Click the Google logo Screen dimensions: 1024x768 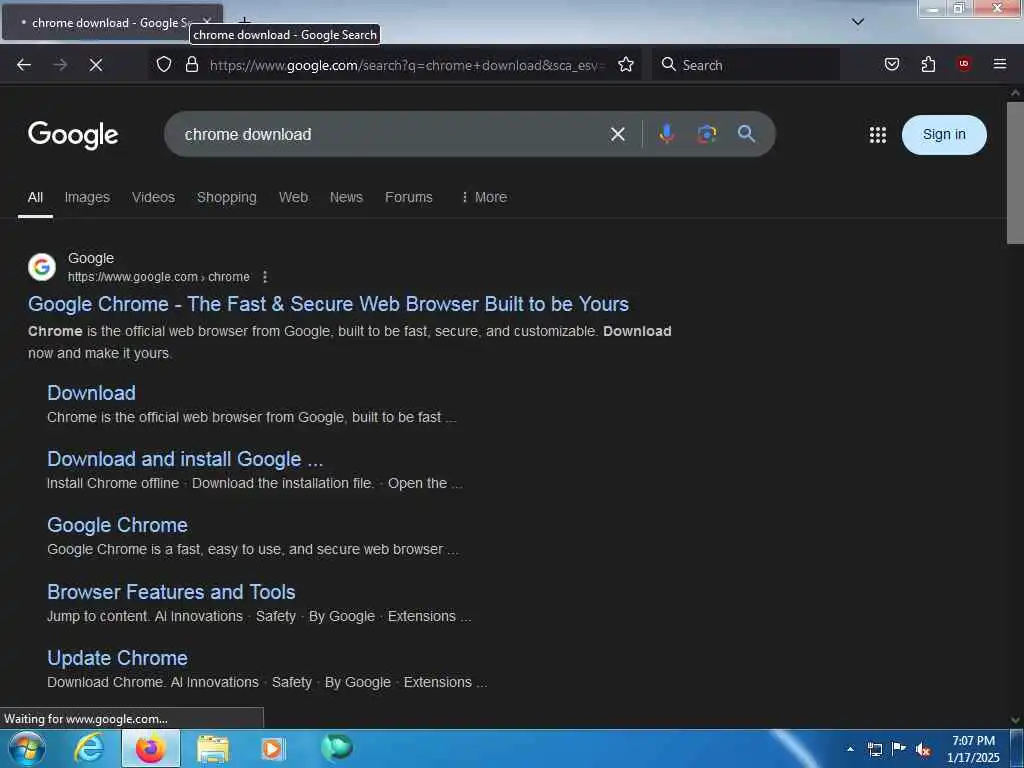73,135
